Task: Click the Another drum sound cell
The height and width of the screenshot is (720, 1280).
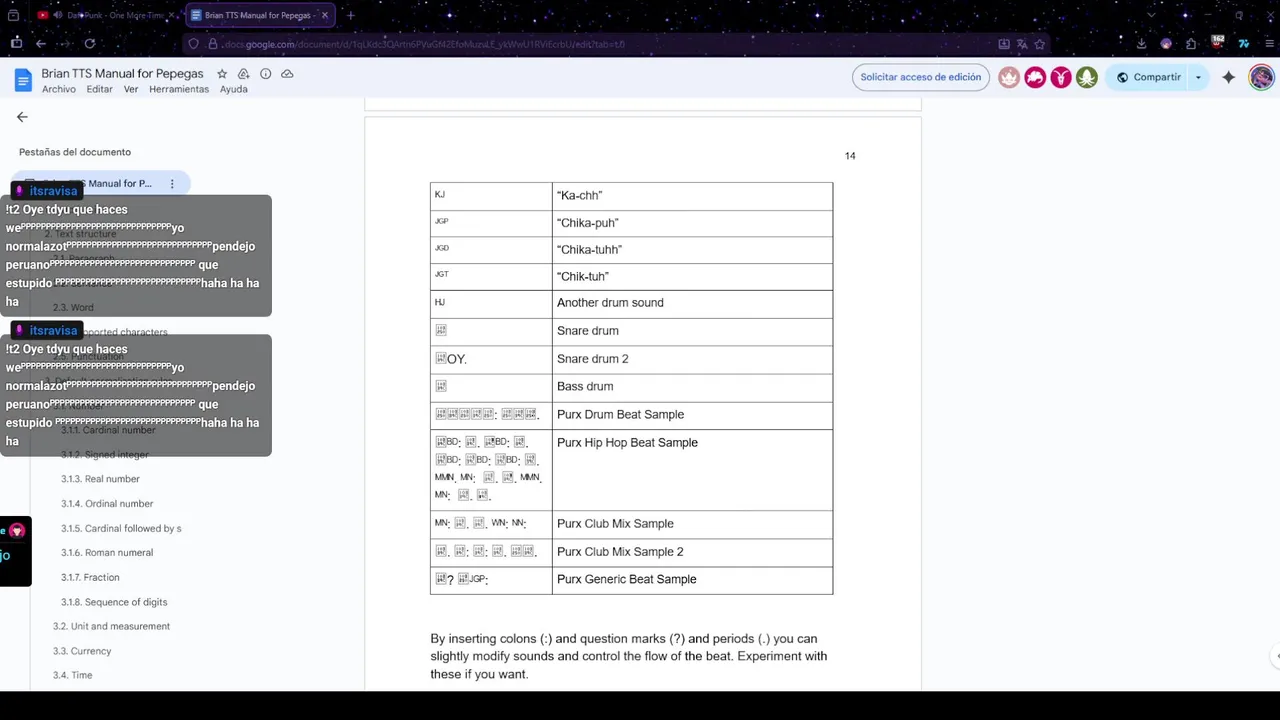Action: click(x=692, y=303)
